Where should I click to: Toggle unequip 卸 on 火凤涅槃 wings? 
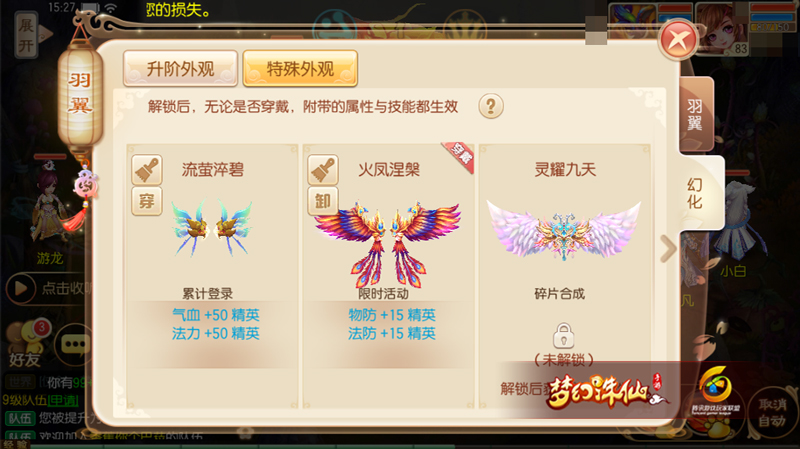click(323, 201)
